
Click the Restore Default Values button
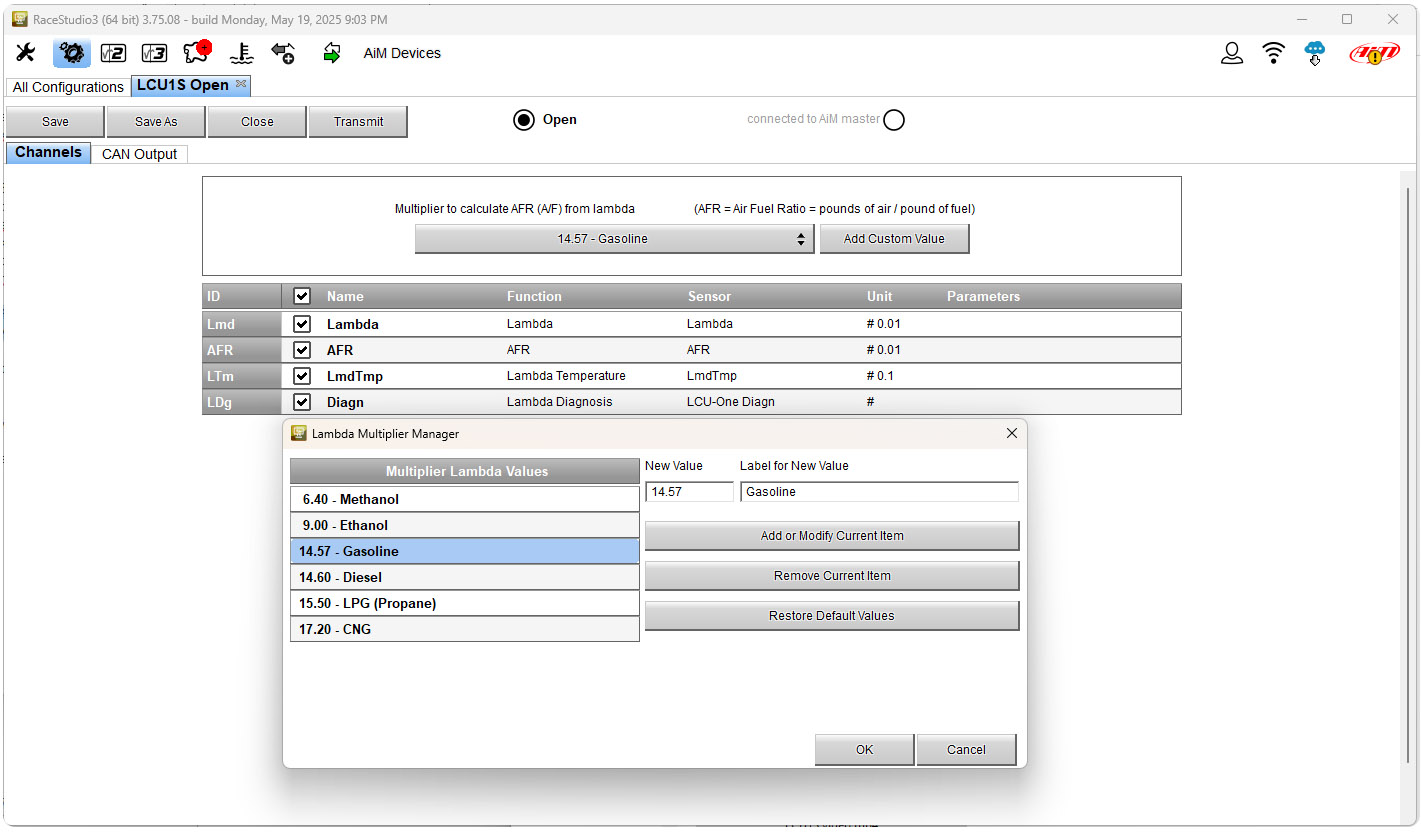point(831,616)
